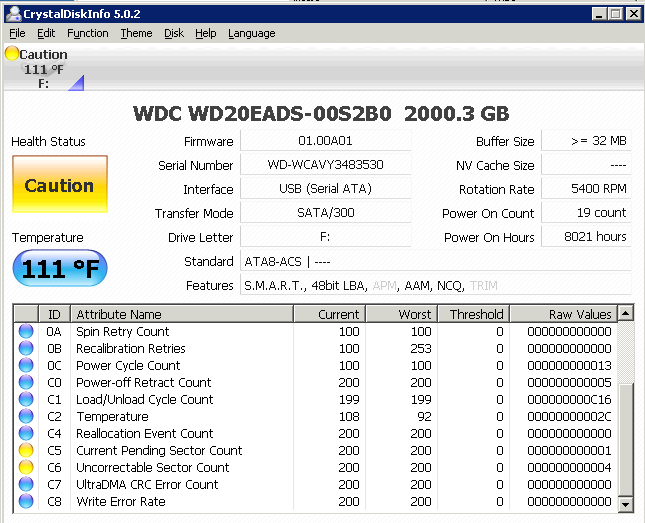Viewport: 645px width, 523px height.
Task: Click the empty NV Cache Size field
Action: [586, 165]
